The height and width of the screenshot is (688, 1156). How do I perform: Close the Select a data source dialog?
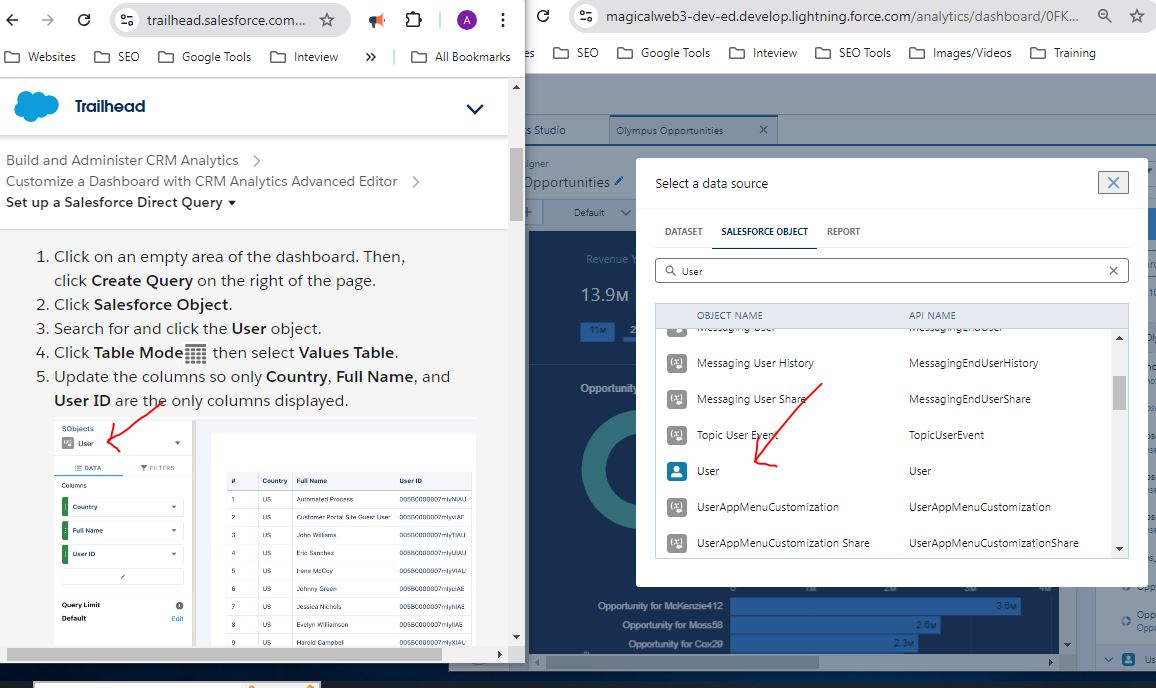(x=1113, y=182)
